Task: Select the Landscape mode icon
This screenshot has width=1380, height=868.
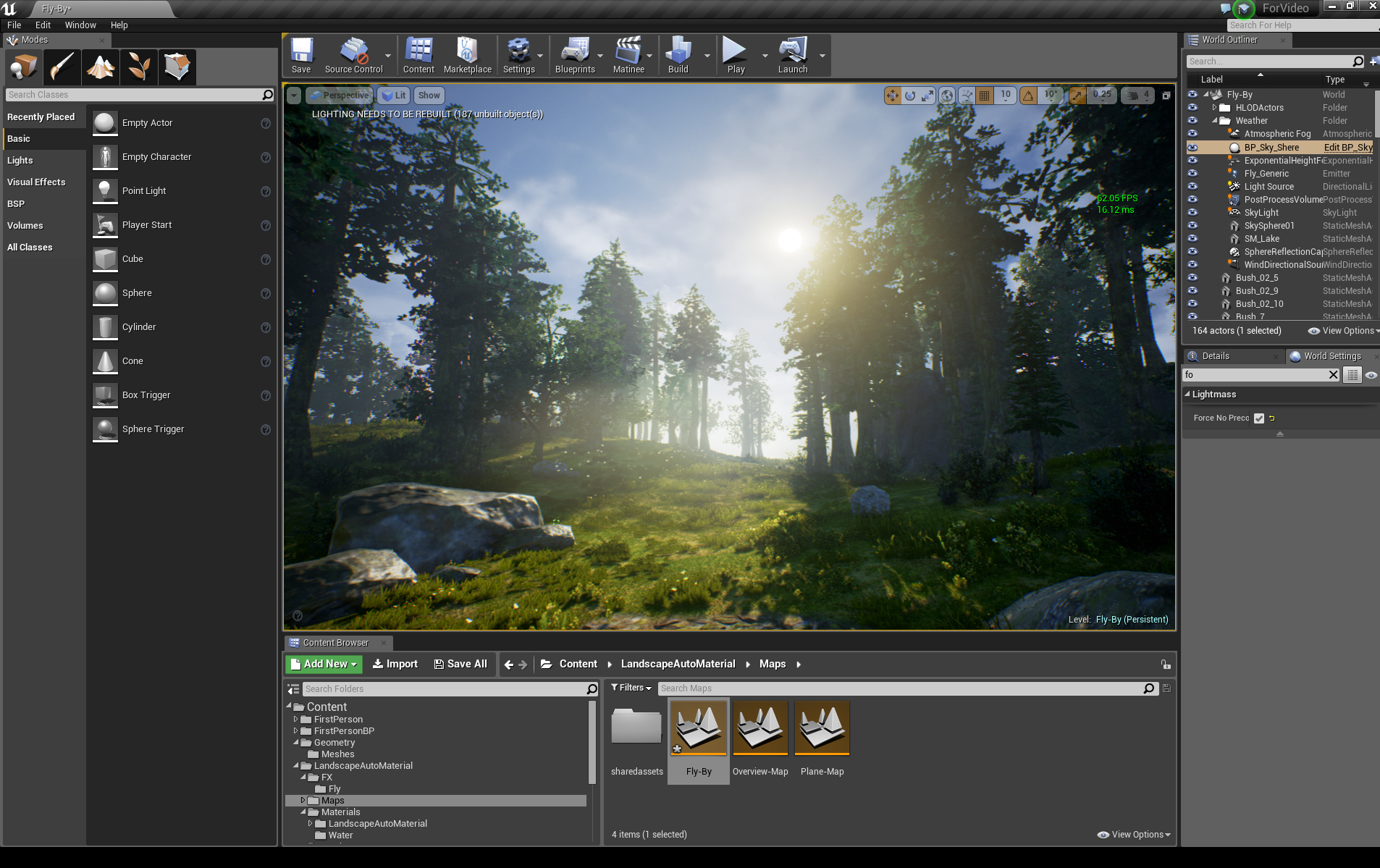Action: [x=101, y=67]
